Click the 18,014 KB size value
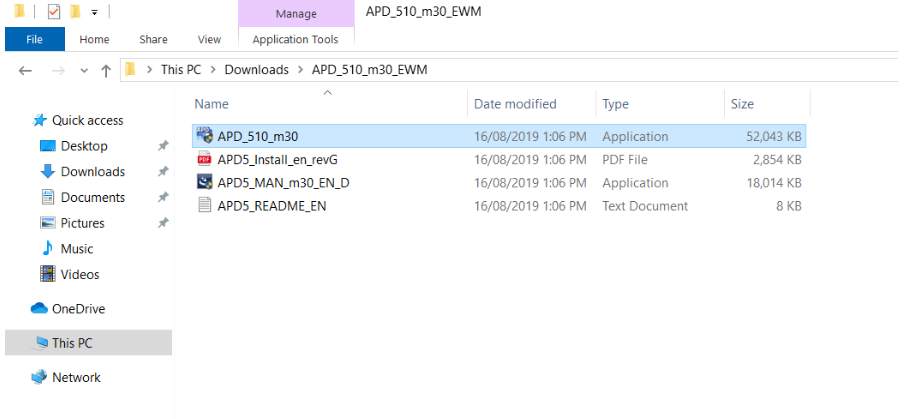The width and height of the screenshot is (907, 419). (774, 183)
